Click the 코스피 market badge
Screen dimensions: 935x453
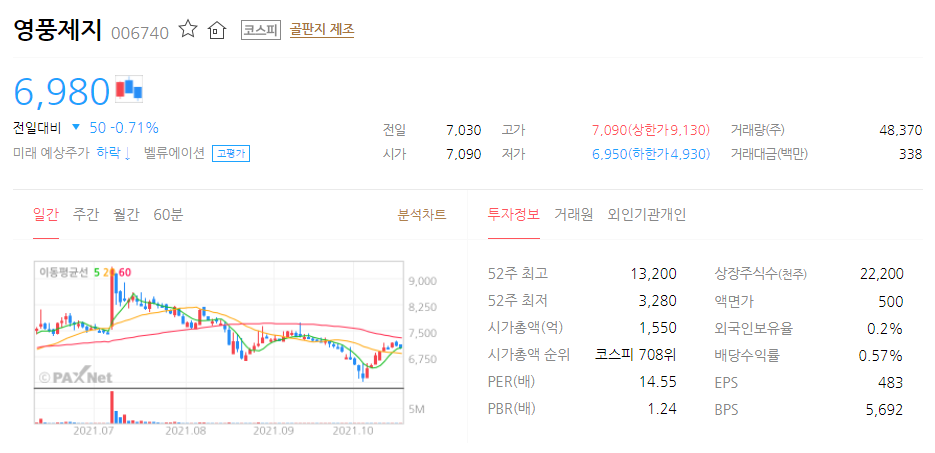pos(261,30)
